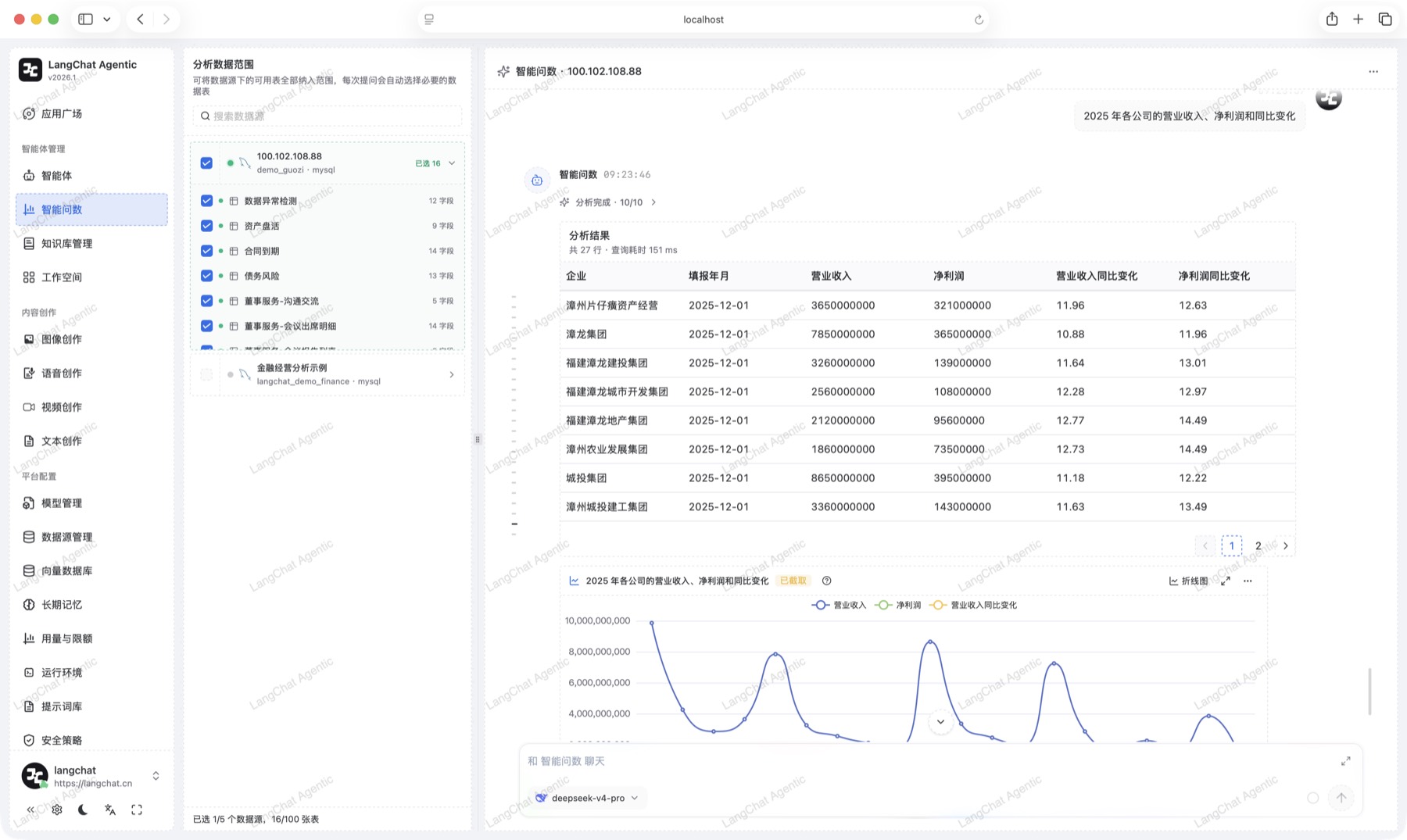1407x840 pixels.
Task: Uncheck the 数据异常检测 table
Action: [206, 201]
